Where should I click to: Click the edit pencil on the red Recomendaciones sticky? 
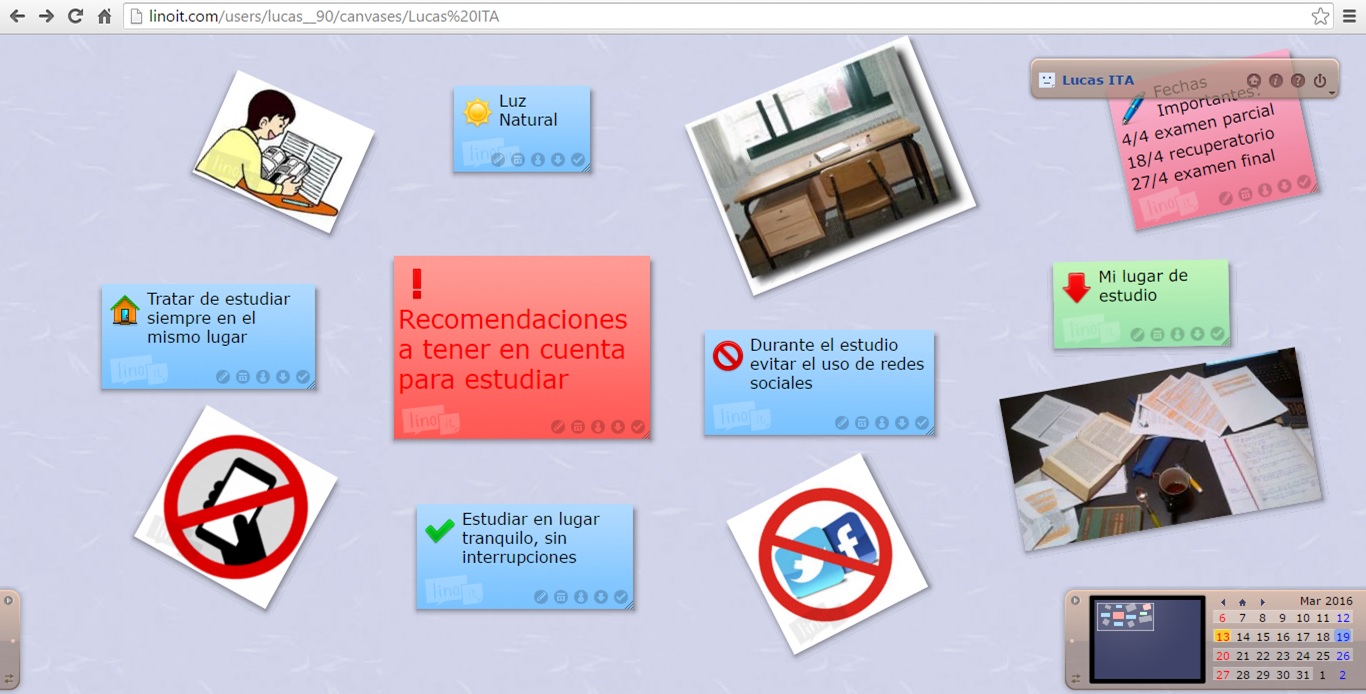(558, 427)
